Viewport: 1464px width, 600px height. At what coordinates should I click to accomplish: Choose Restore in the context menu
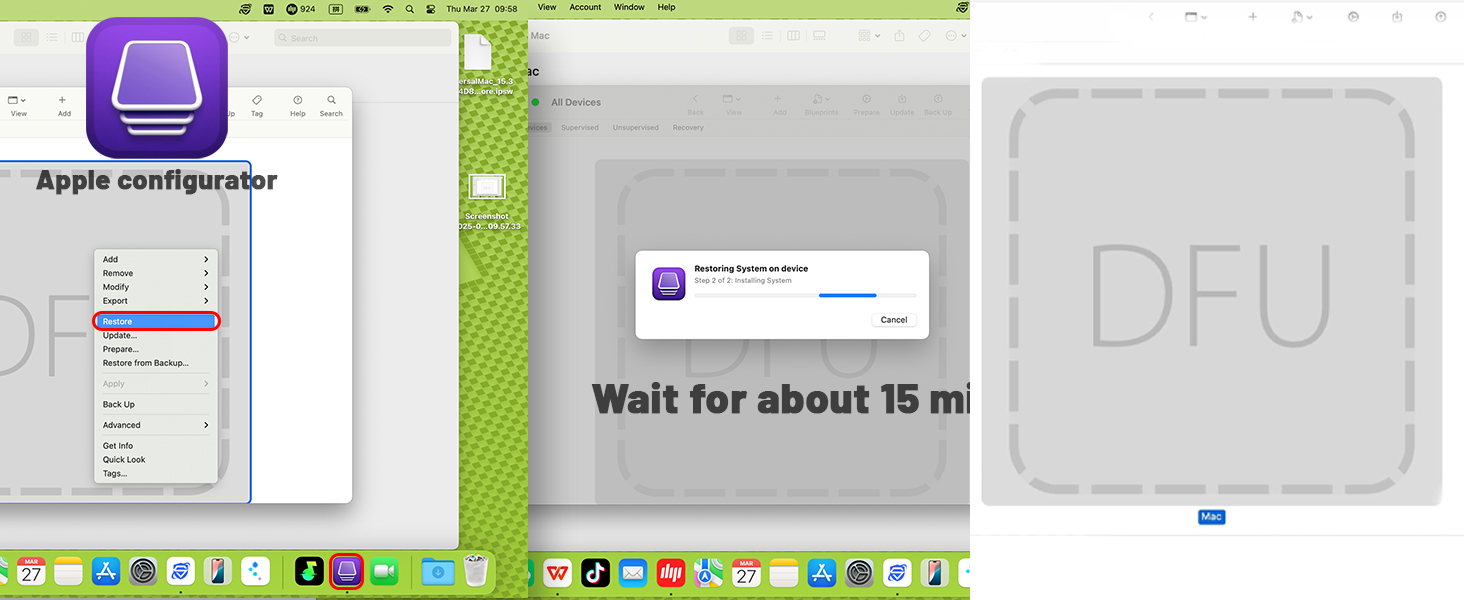tap(156, 321)
